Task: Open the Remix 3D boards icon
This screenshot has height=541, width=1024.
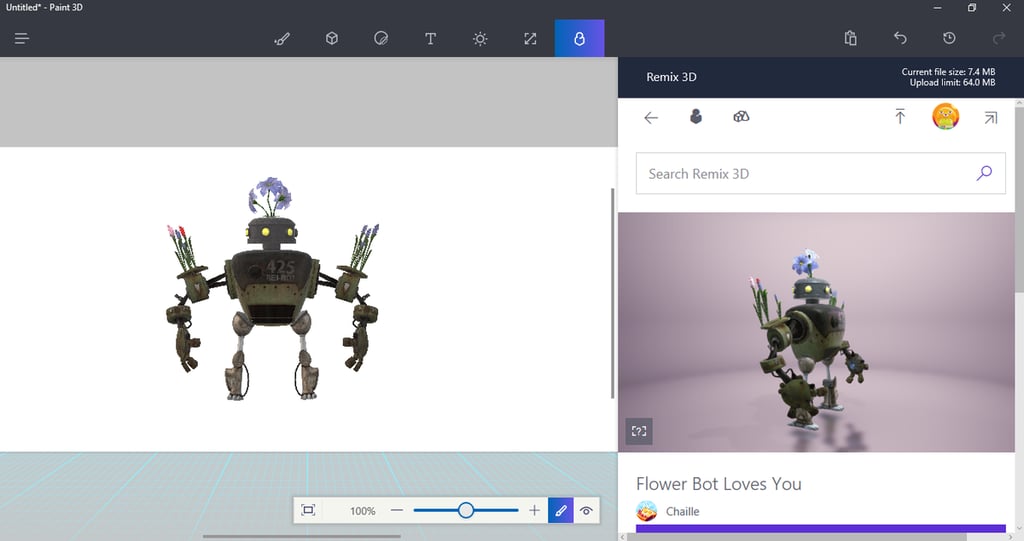Action: pos(741,117)
